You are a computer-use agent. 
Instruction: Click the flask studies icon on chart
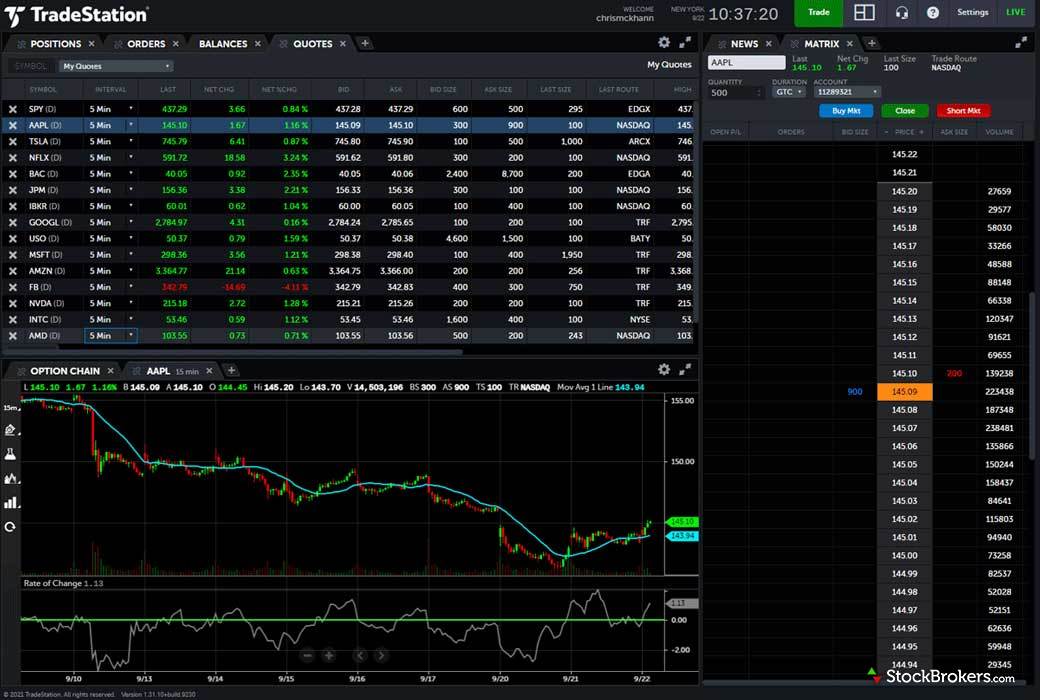tap(11, 454)
